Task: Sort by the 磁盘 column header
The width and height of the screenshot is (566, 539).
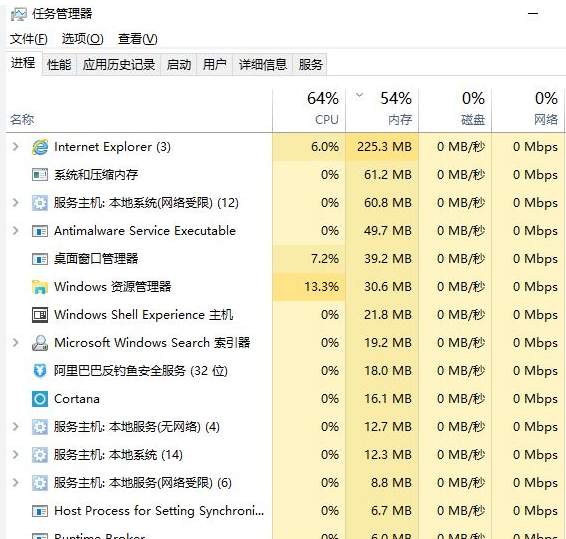Action: coord(455,110)
